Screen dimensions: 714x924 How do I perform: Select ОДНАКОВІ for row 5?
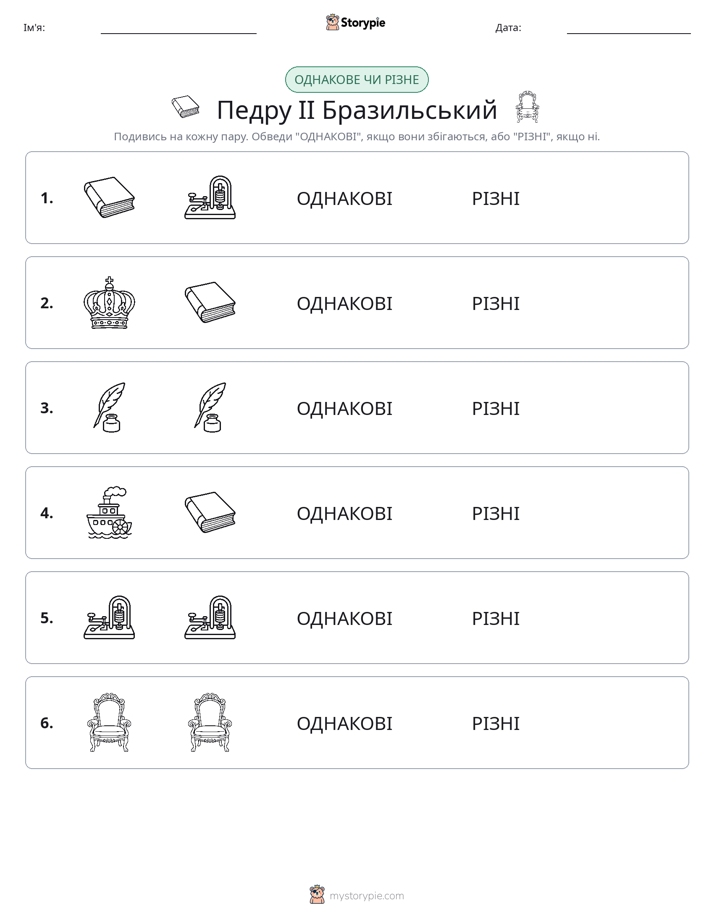[344, 619]
